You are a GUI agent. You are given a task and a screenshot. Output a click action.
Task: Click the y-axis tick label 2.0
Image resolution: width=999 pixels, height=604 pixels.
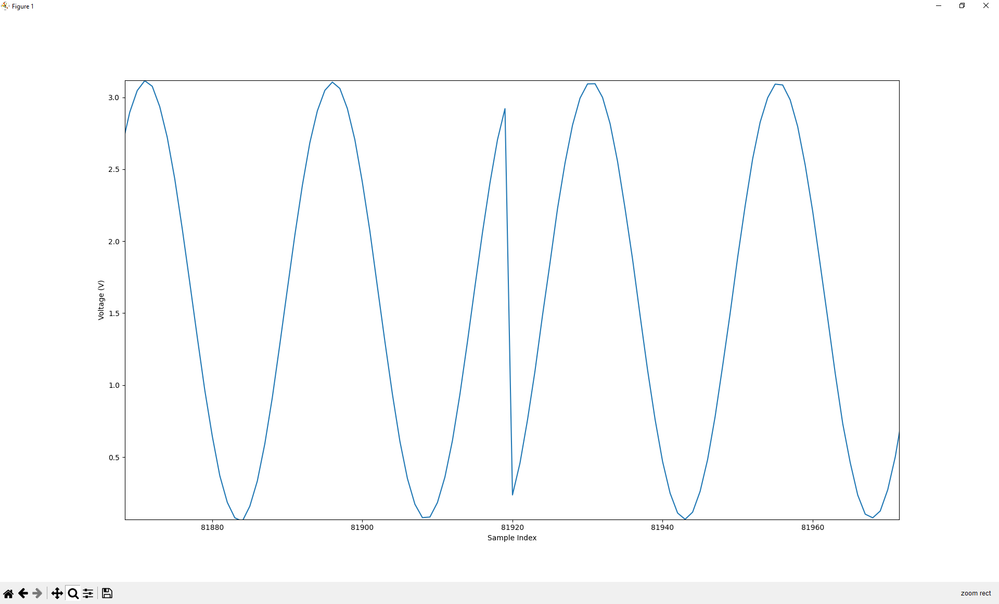[x=113, y=241]
